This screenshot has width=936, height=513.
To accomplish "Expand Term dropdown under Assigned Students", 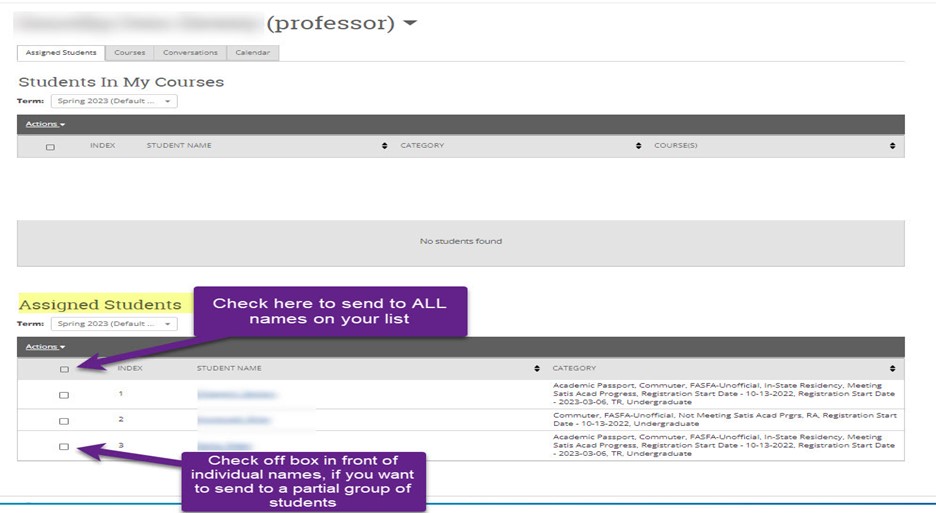I will (113, 324).
